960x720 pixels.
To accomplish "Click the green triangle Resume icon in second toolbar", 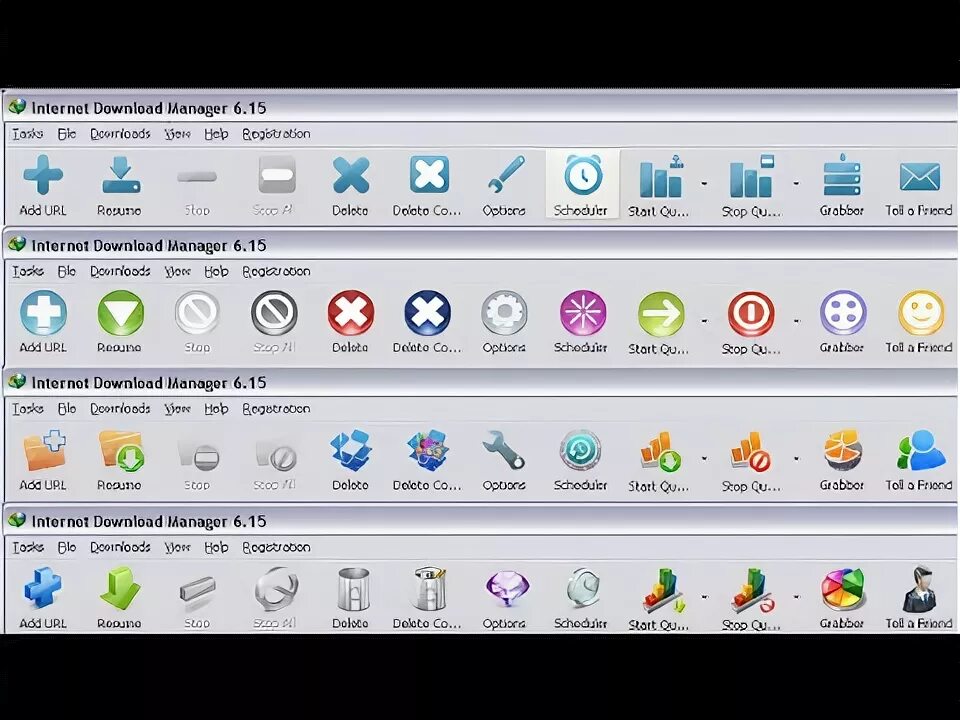I will click(x=121, y=312).
